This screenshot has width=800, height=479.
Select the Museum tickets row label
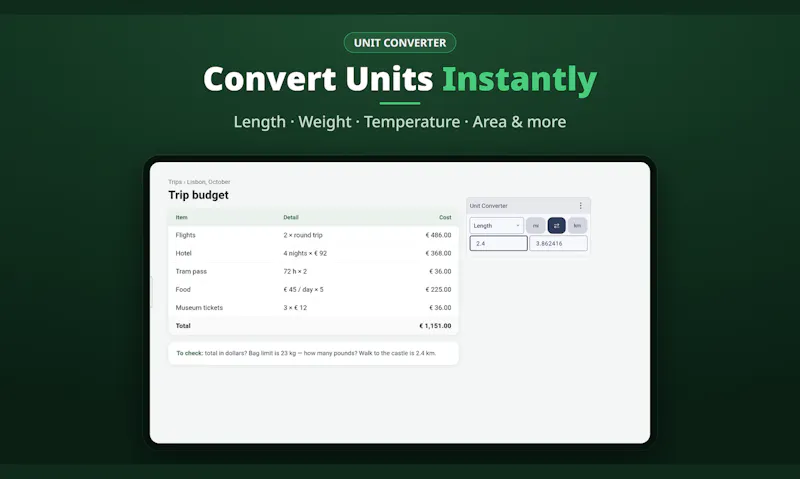(x=199, y=308)
